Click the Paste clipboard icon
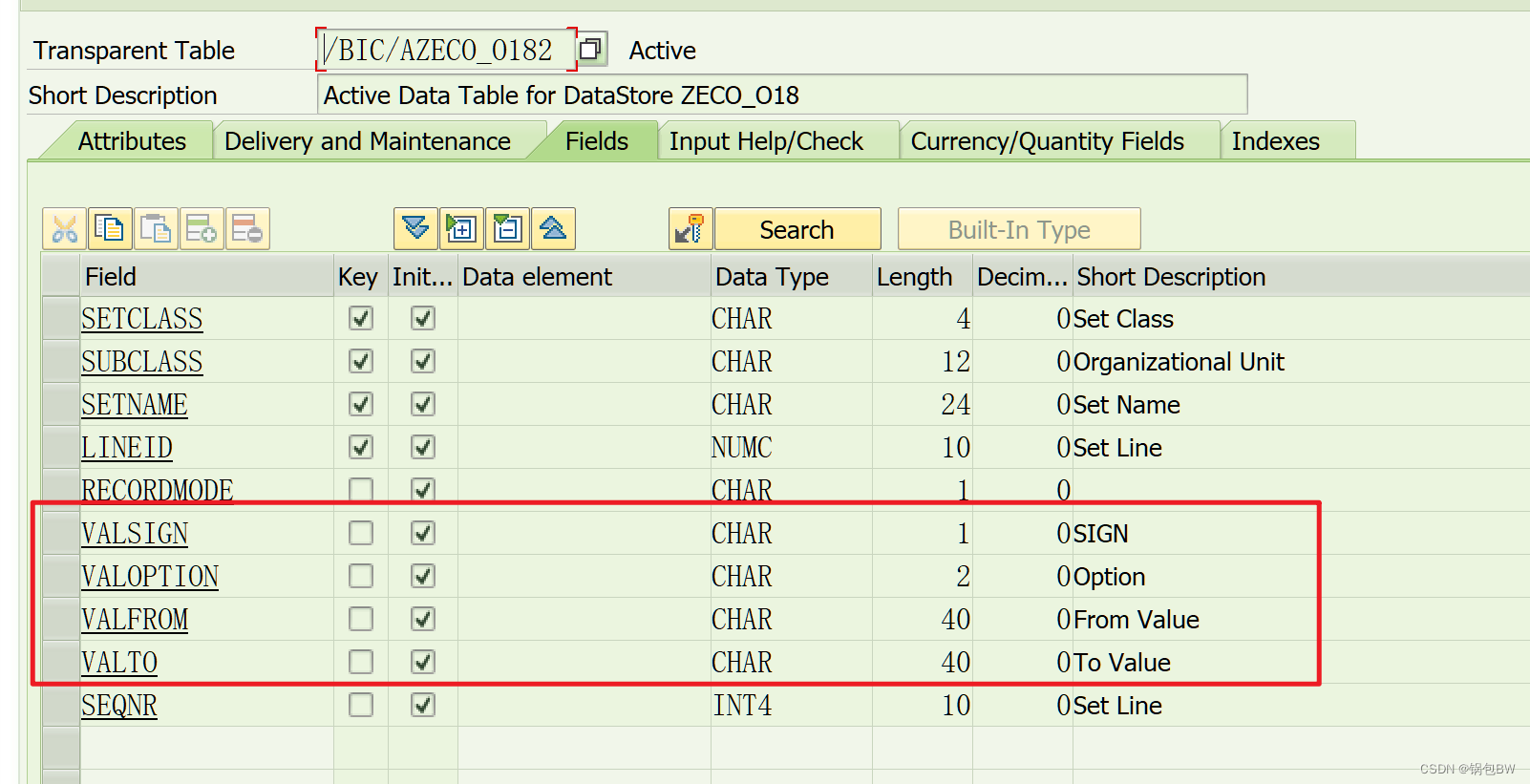The height and width of the screenshot is (784, 1530). (156, 229)
